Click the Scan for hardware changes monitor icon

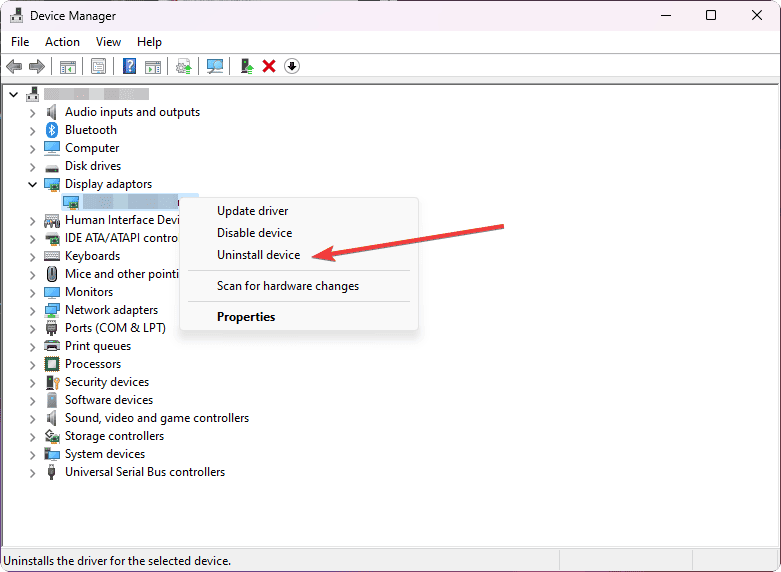coord(215,66)
